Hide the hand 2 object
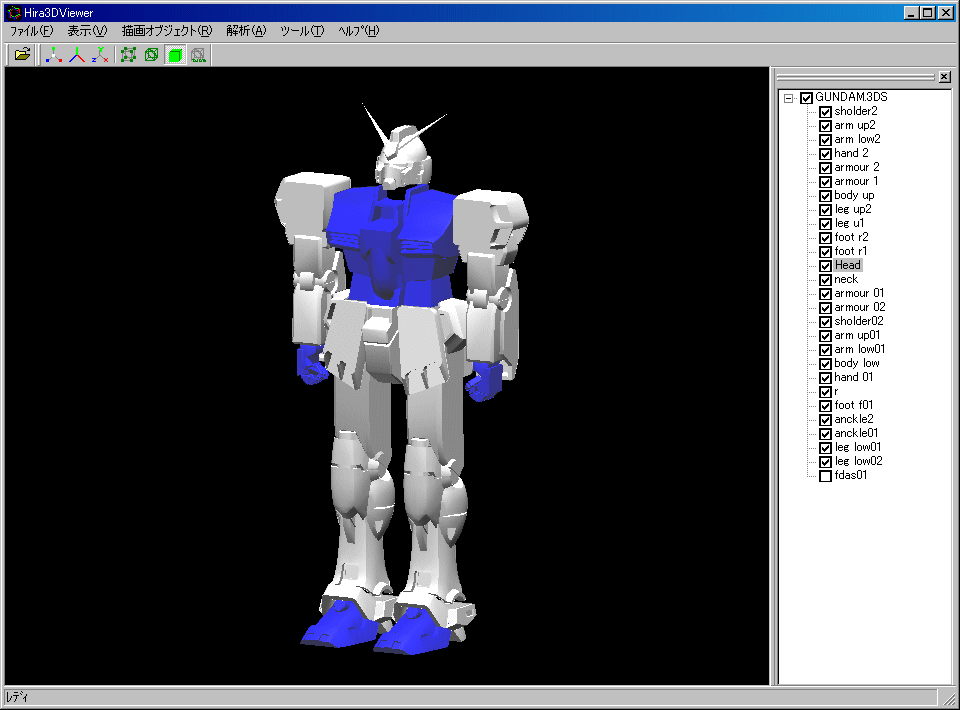Image resolution: width=960 pixels, height=710 pixels. [x=825, y=154]
